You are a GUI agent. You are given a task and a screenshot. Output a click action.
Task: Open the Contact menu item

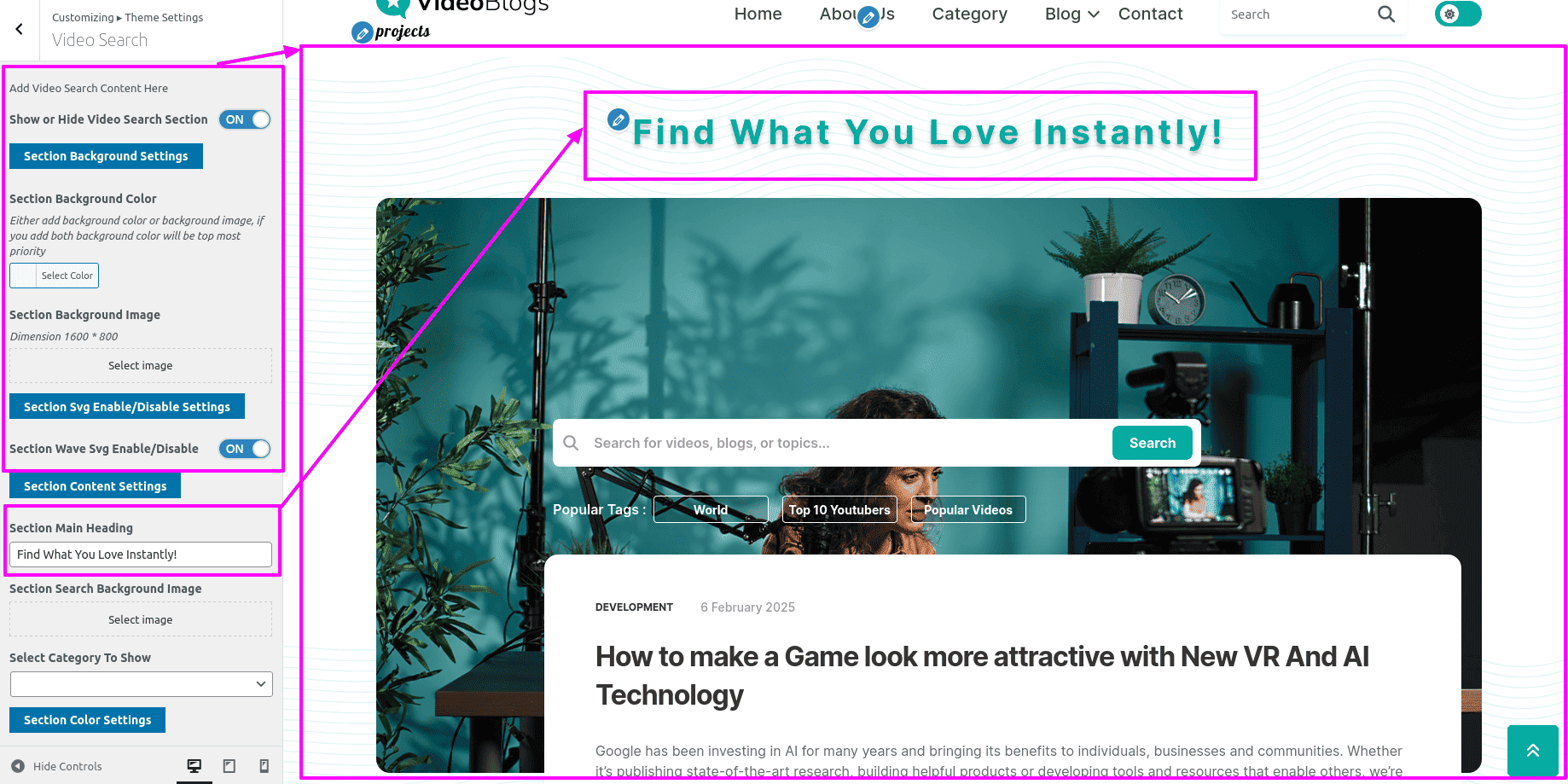pyautogui.click(x=1150, y=15)
